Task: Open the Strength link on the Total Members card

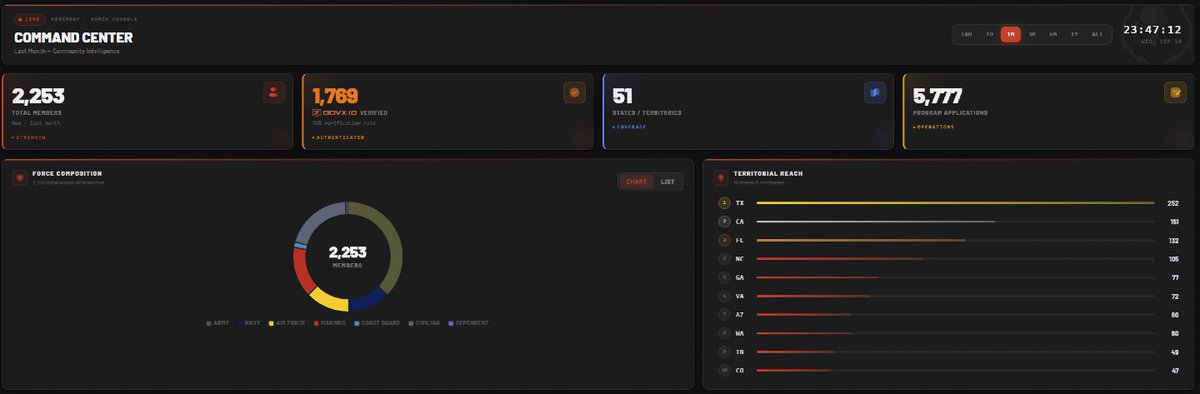Action: pyautogui.click(x=29, y=137)
